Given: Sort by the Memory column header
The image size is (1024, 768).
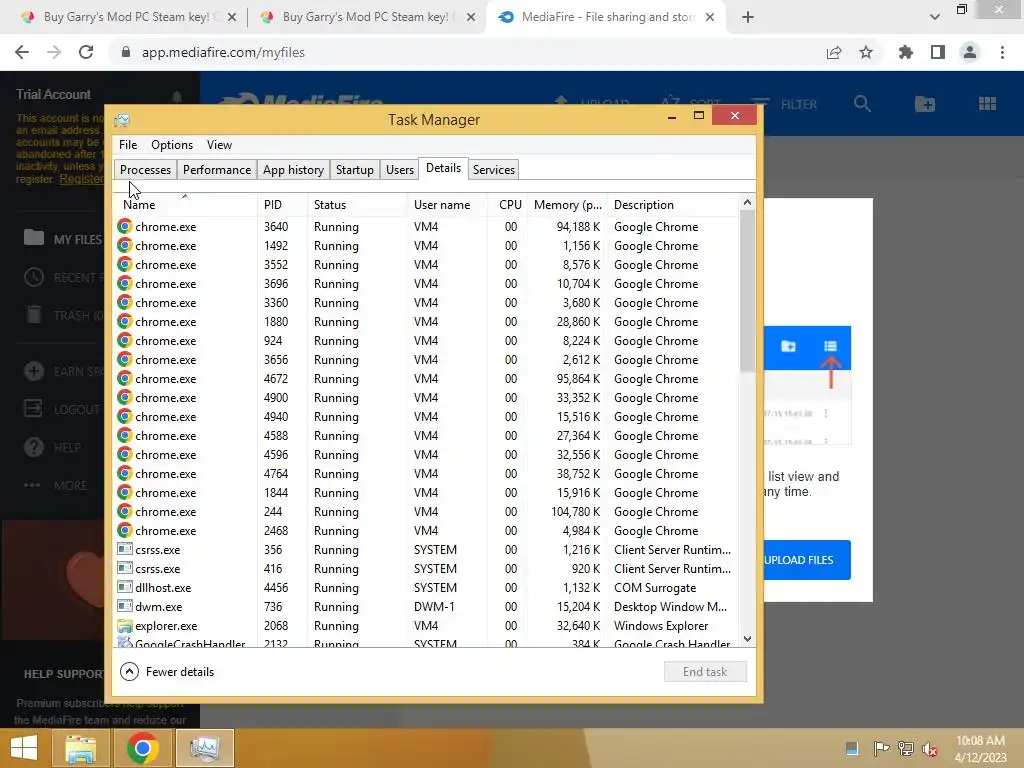Looking at the screenshot, I should click(567, 204).
